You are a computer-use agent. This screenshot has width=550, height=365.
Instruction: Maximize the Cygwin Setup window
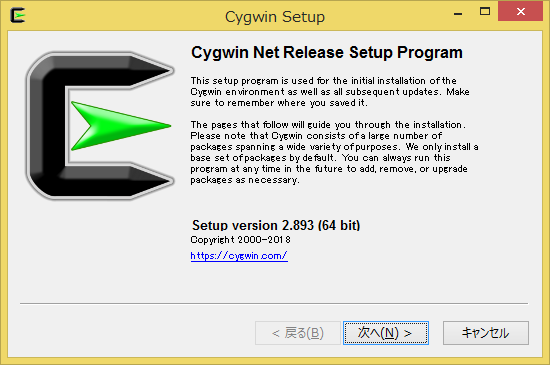tap(485, 12)
